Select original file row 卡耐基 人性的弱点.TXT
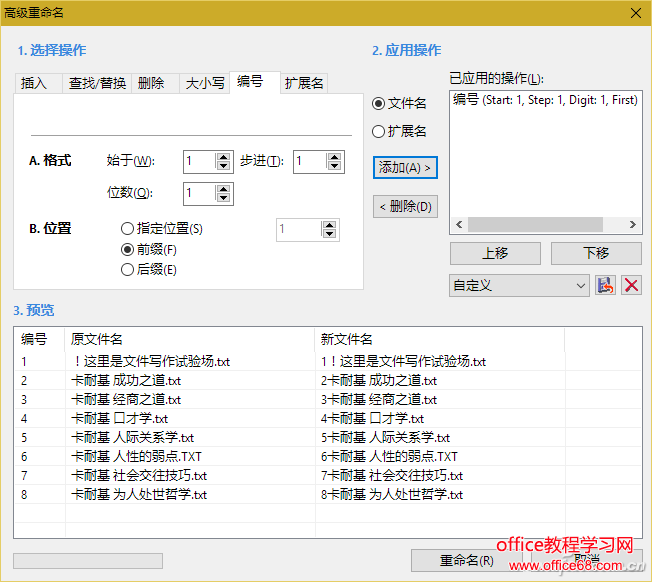Image resolution: width=652 pixels, height=582 pixels. coord(136,457)
